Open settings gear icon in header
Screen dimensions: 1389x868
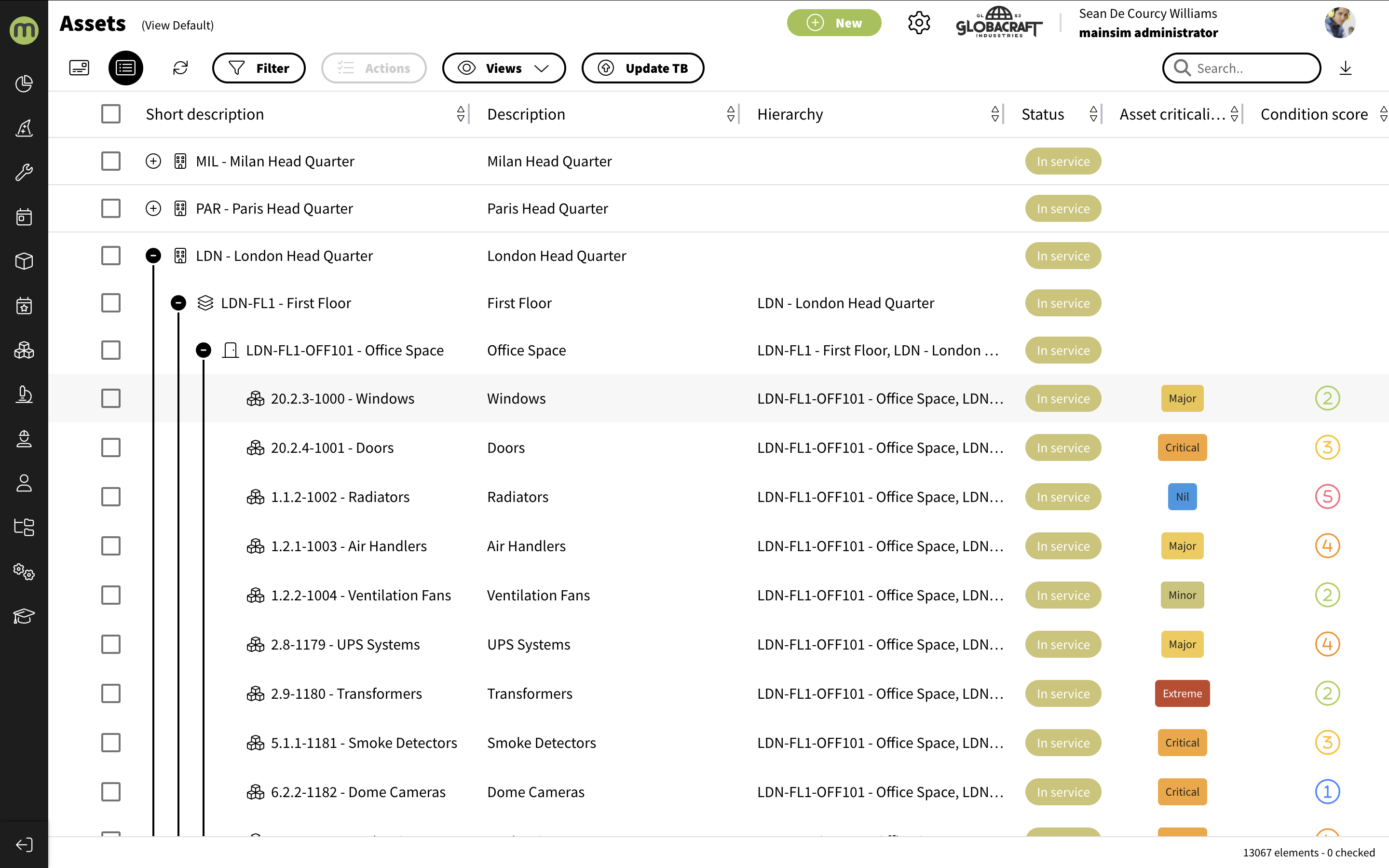[919, 24]
